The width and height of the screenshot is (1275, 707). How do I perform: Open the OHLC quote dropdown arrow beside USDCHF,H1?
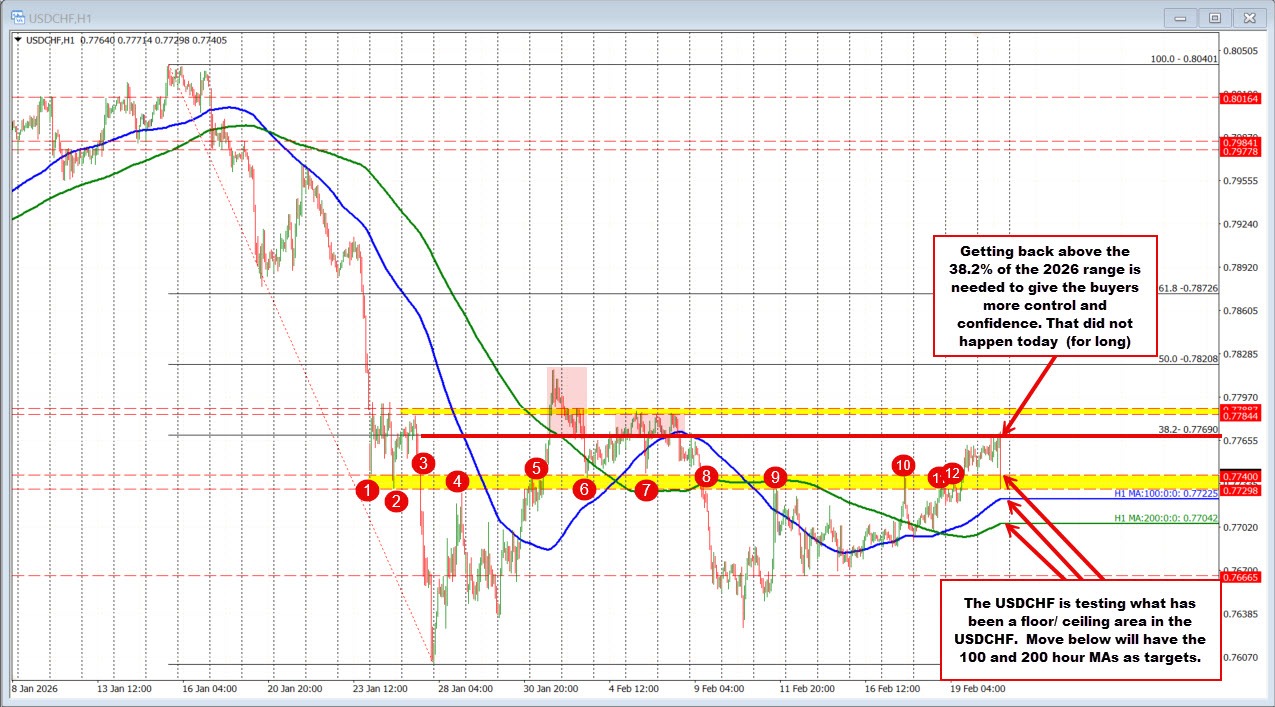[18, 38]
